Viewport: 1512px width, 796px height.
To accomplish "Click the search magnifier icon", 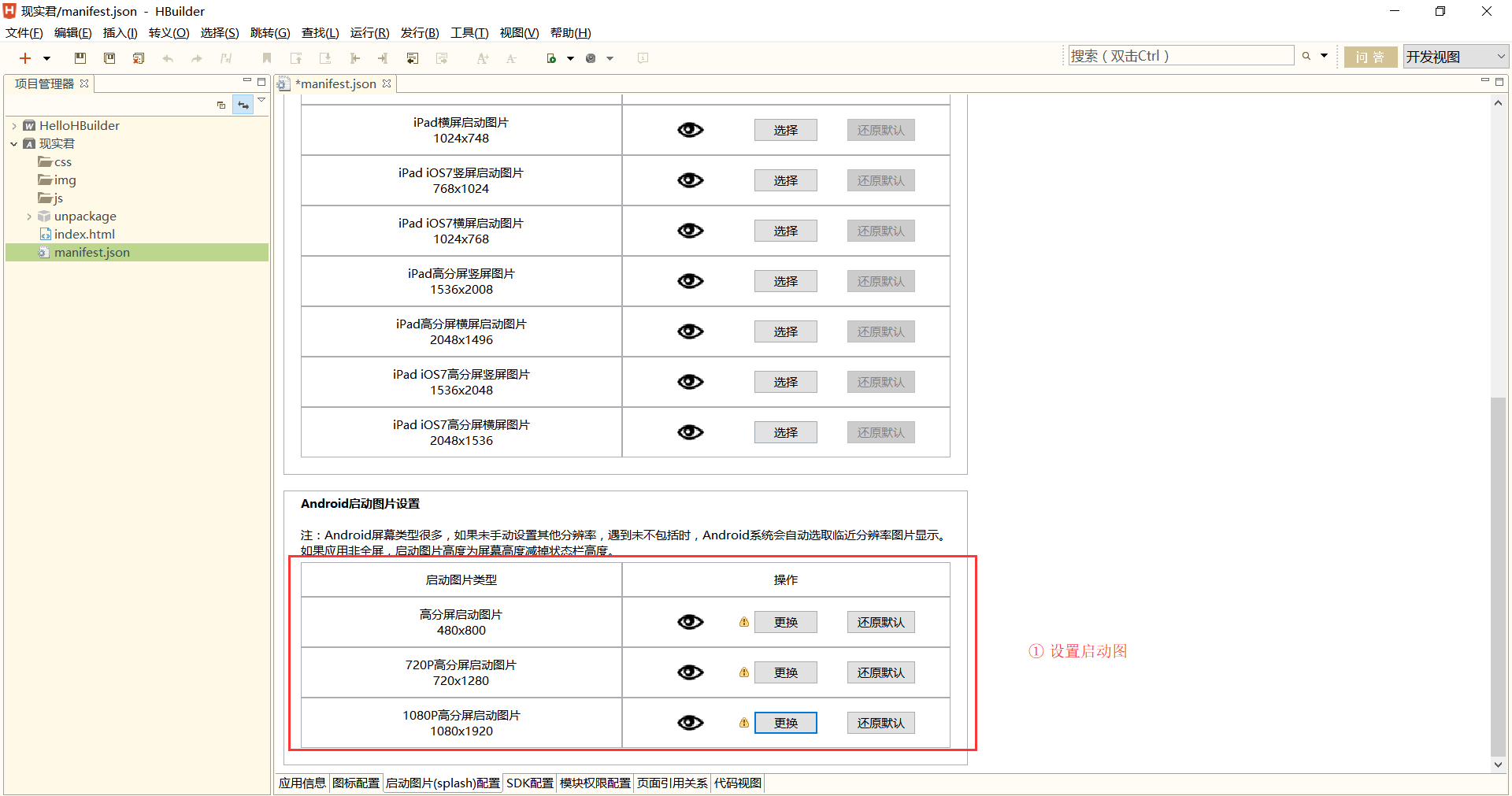I will (x=1306, y=56).
